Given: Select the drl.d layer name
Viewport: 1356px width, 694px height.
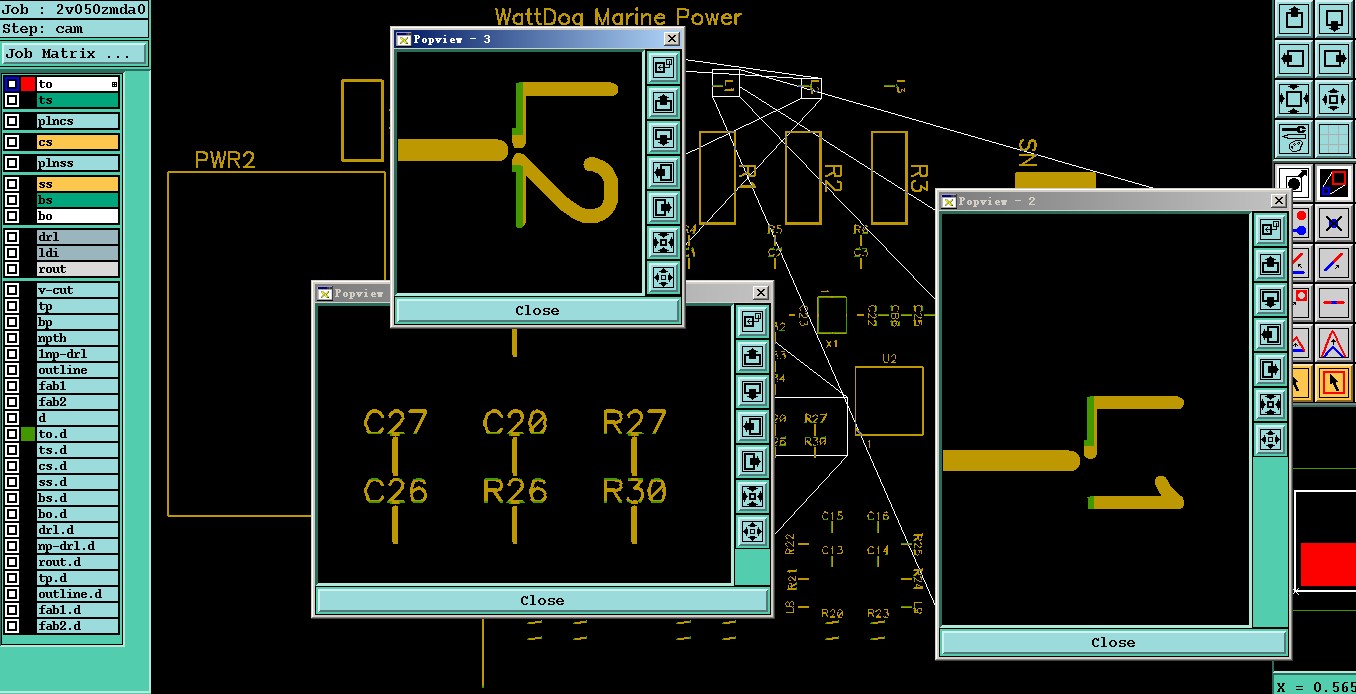Looking at the screenshot, I should [78, 530].
